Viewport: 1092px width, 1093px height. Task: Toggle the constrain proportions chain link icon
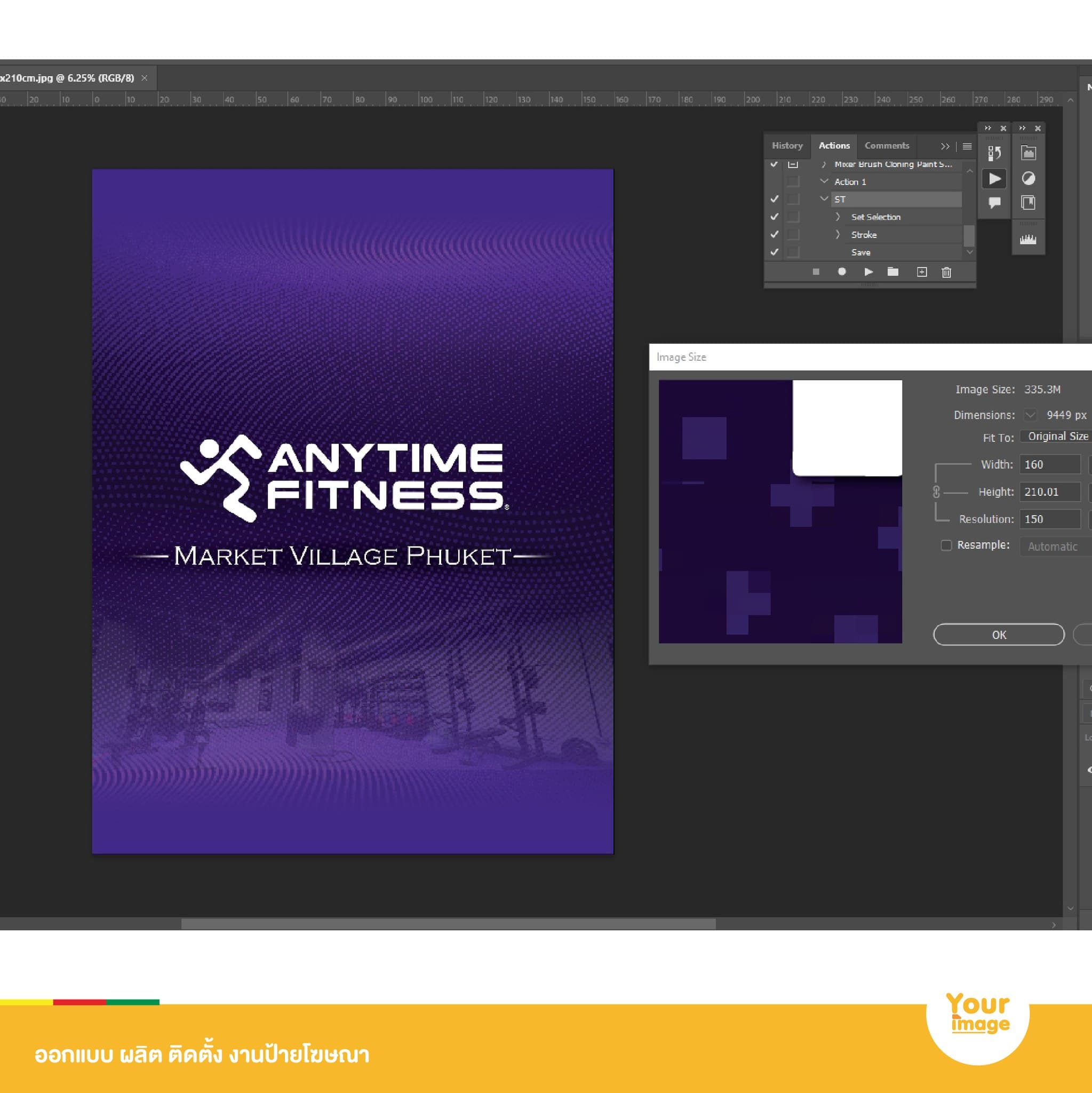coord(936,492)
